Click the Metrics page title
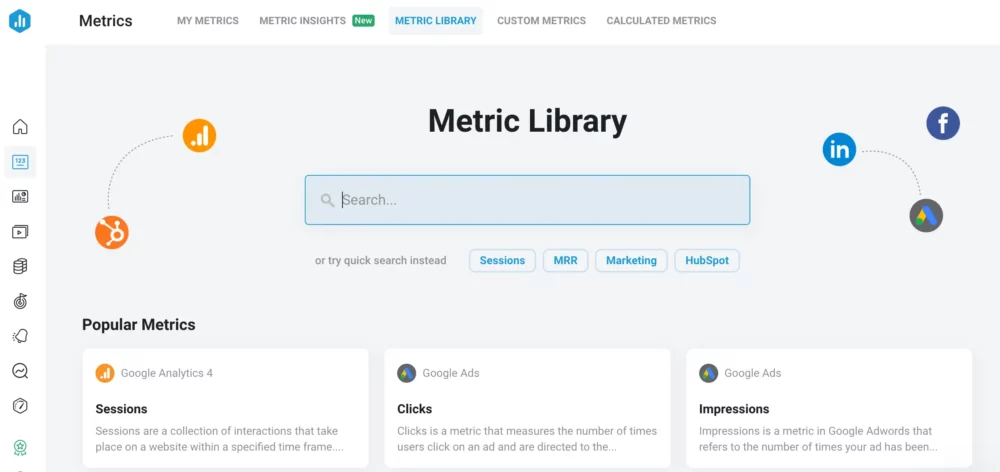The image size is (1000, 472). (x=106, y=20)
